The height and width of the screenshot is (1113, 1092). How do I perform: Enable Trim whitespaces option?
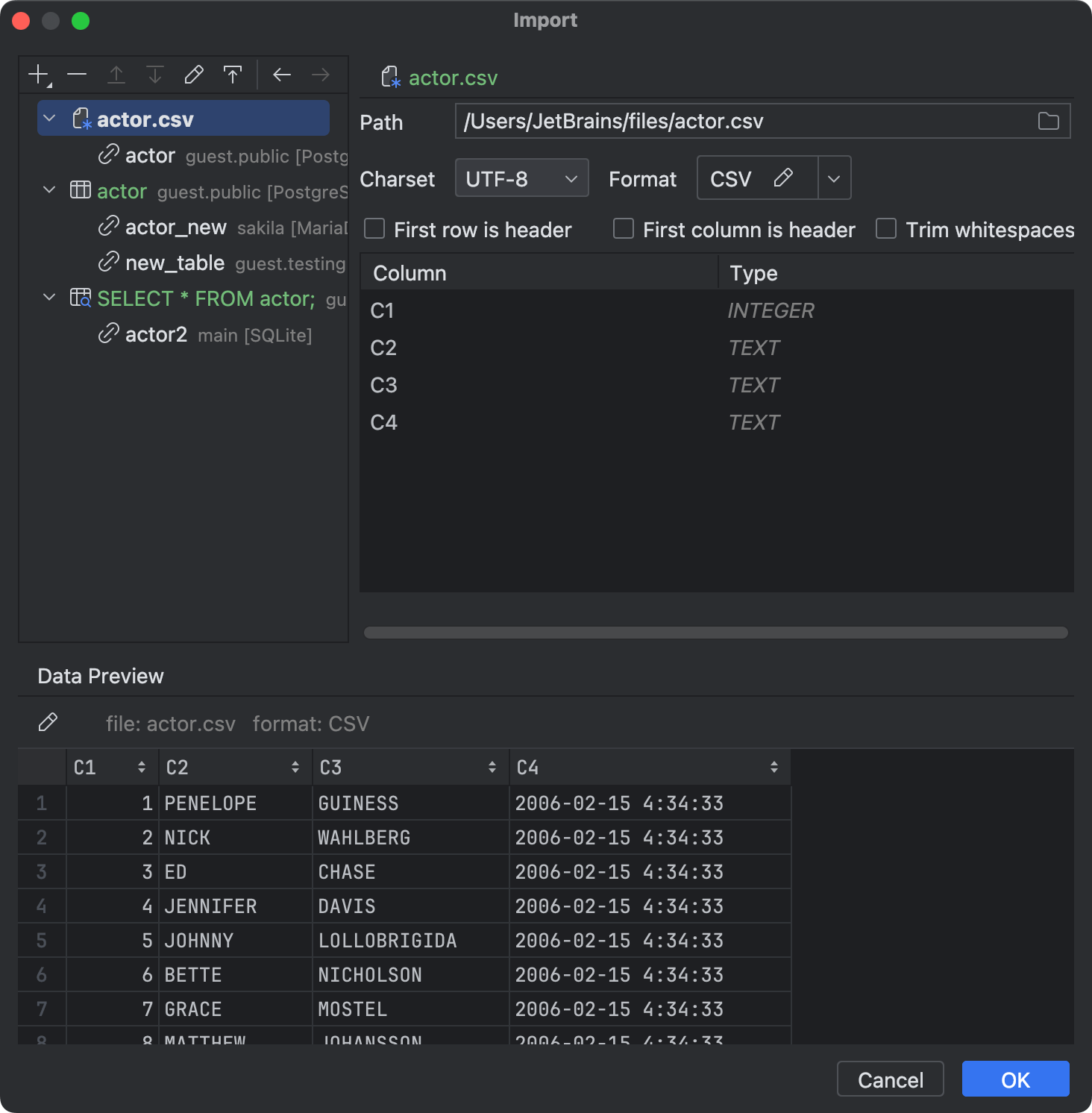(885, 229)
